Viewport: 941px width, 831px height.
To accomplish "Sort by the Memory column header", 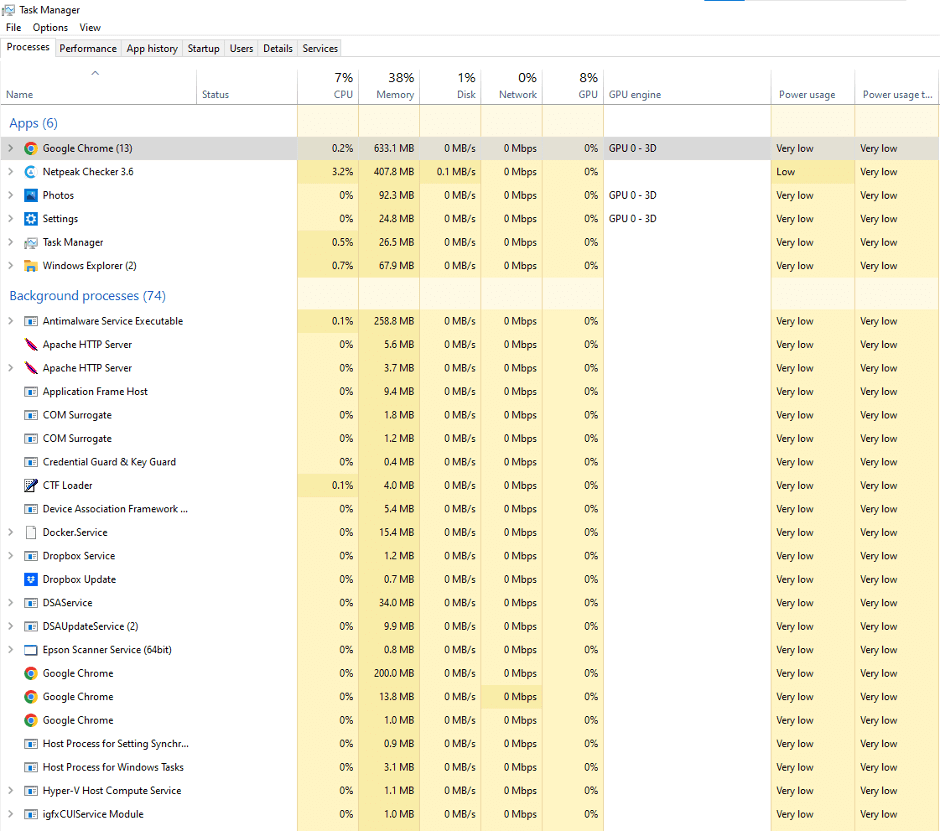I will [389, 86].
